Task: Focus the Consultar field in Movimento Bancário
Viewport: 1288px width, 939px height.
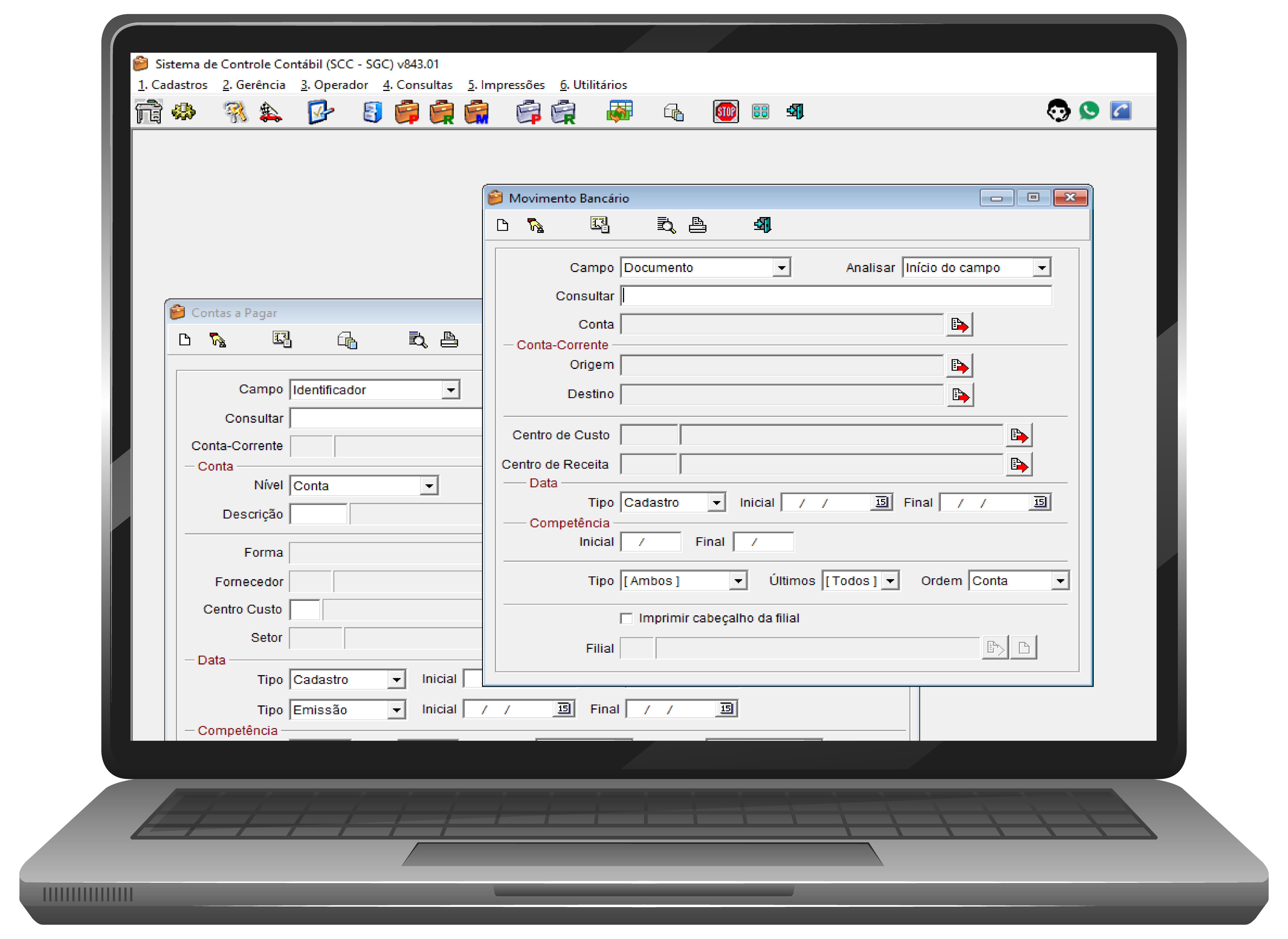Action: pos(836,296)
